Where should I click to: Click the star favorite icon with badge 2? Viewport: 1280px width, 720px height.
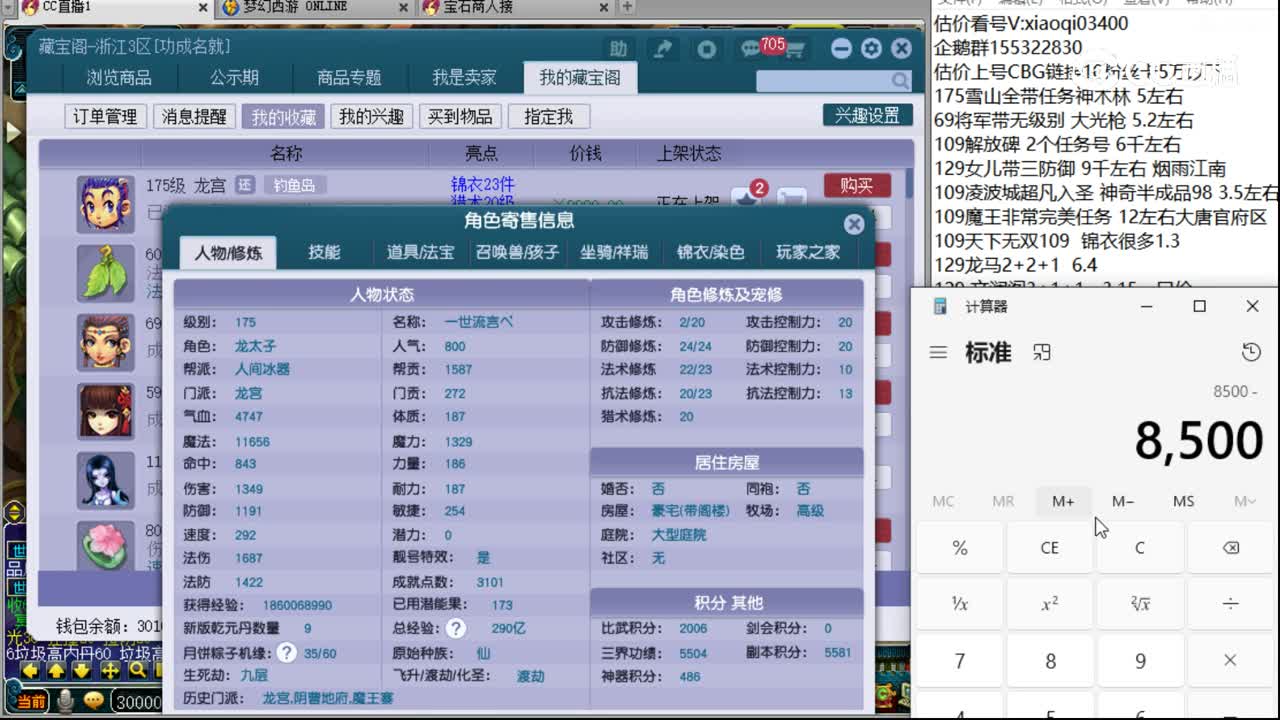746,199
